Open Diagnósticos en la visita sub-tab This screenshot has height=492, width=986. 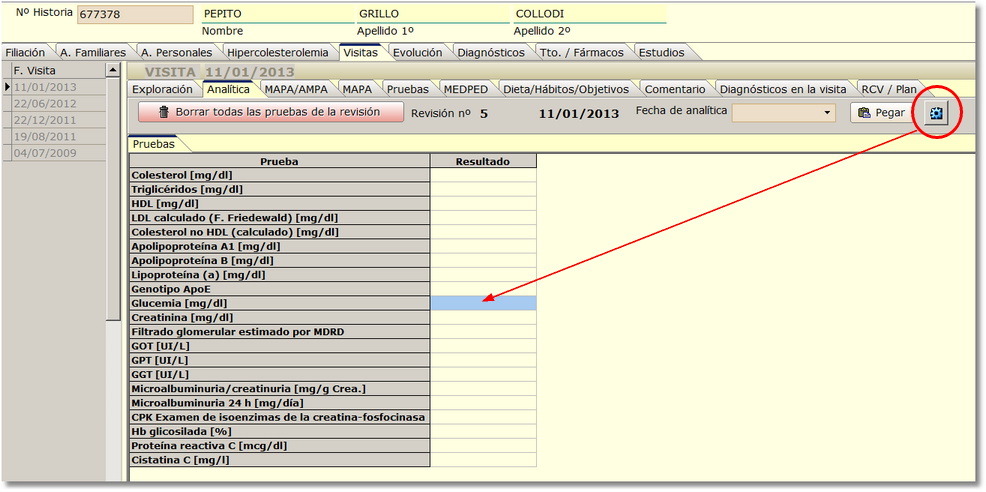click(783, 89)
